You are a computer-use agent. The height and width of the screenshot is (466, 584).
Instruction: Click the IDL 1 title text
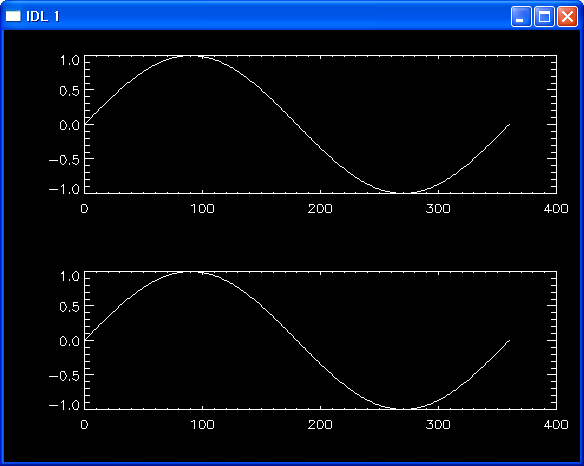(43, 16)
